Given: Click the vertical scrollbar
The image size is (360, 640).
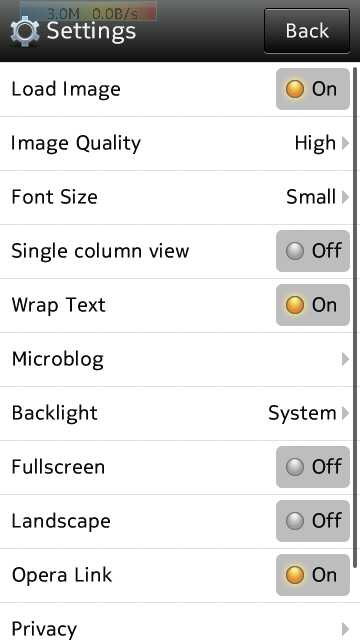Looking at the screenshot, I should tap(355, 318).
